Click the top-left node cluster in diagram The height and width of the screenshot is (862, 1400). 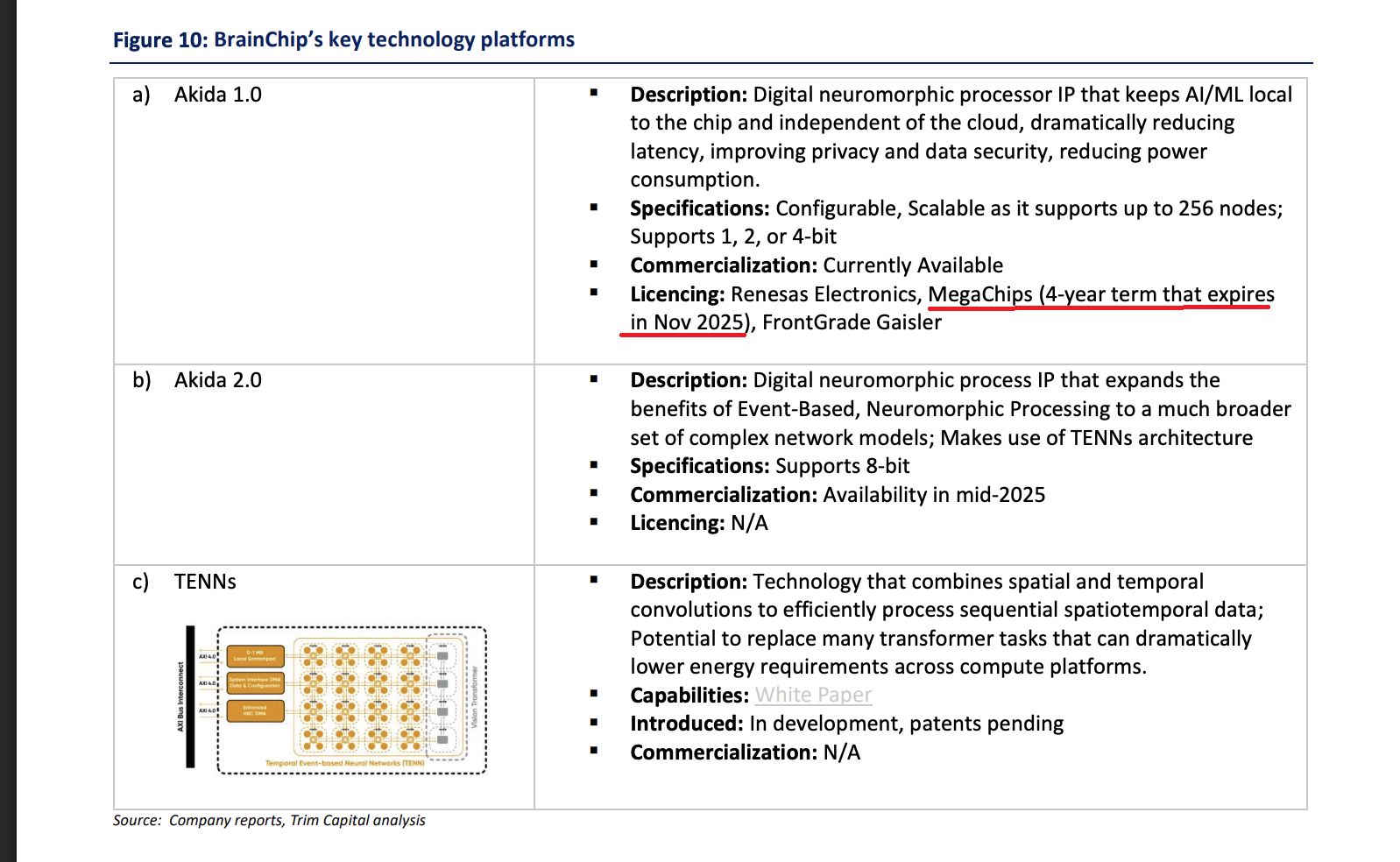(314, 654)
